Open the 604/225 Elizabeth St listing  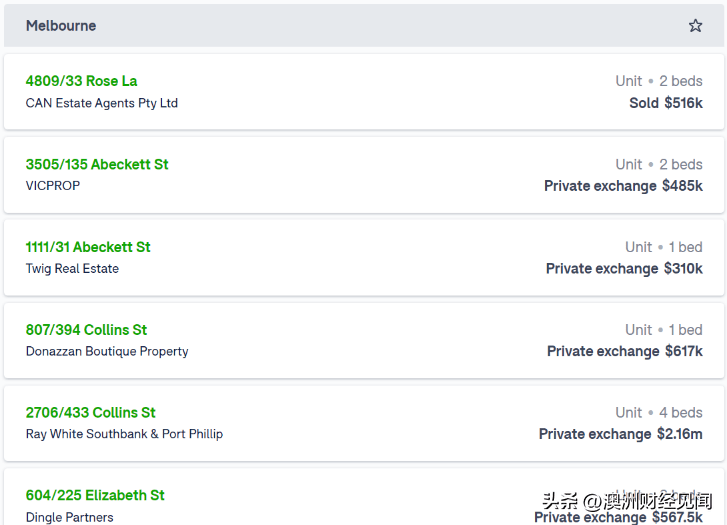[x=95, y=495]
